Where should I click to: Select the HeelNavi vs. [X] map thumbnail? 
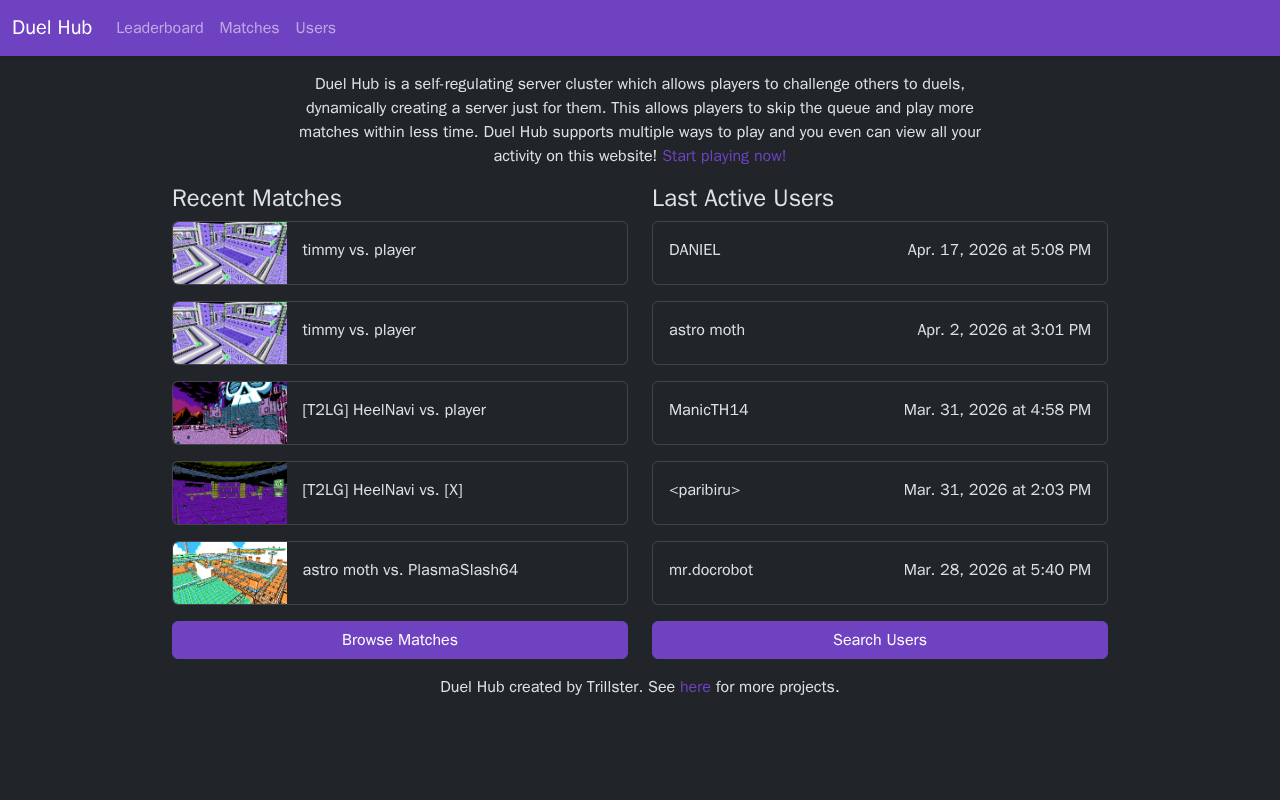[230, 493]
